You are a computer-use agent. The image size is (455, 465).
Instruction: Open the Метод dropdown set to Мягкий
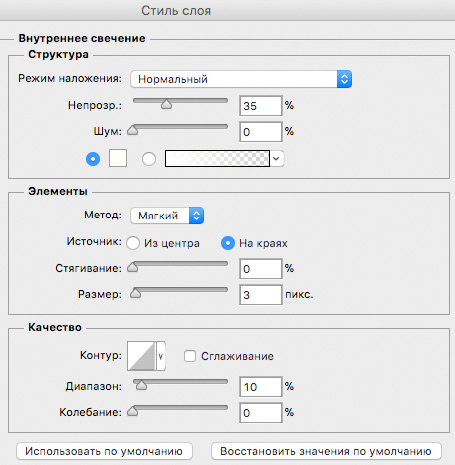point(167,216)
